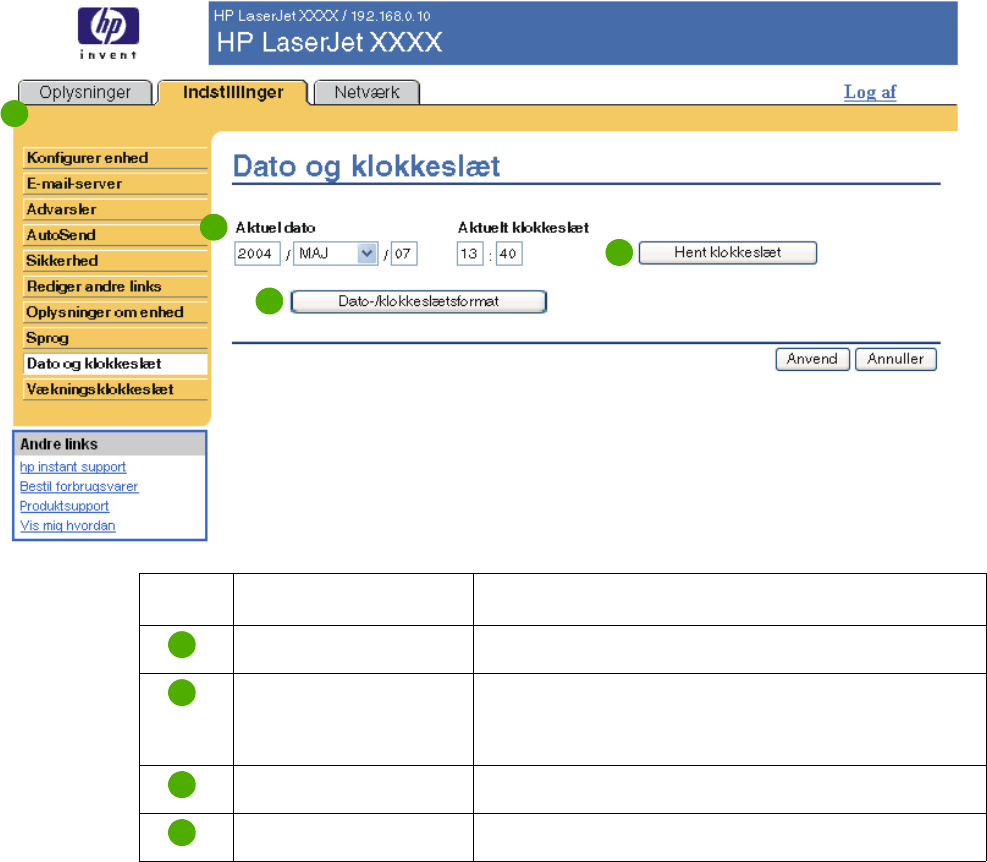The image size is (987, 862).
Task: Open Konfigurer enhed menu item
Action: pyautogui.click(x=115, y=157)
